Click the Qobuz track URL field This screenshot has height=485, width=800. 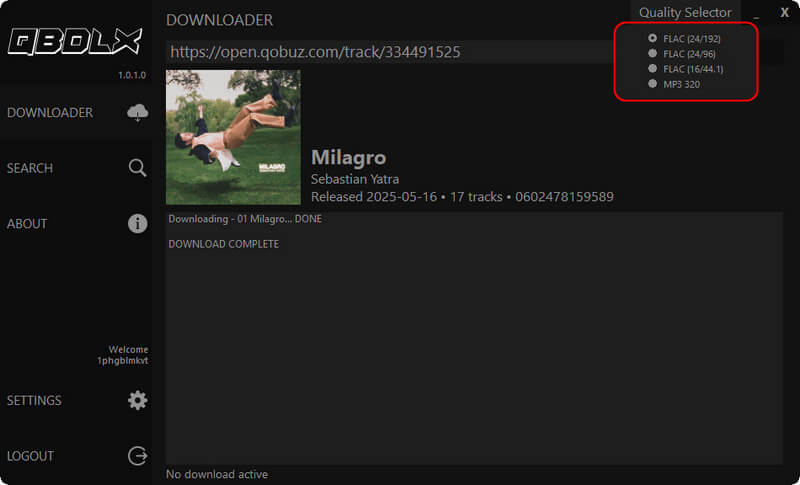point(388,52)
